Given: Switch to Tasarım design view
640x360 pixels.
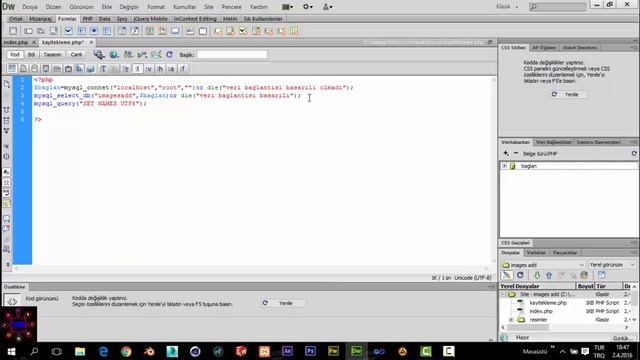Looking at the screenshot, I should (52, 55).
